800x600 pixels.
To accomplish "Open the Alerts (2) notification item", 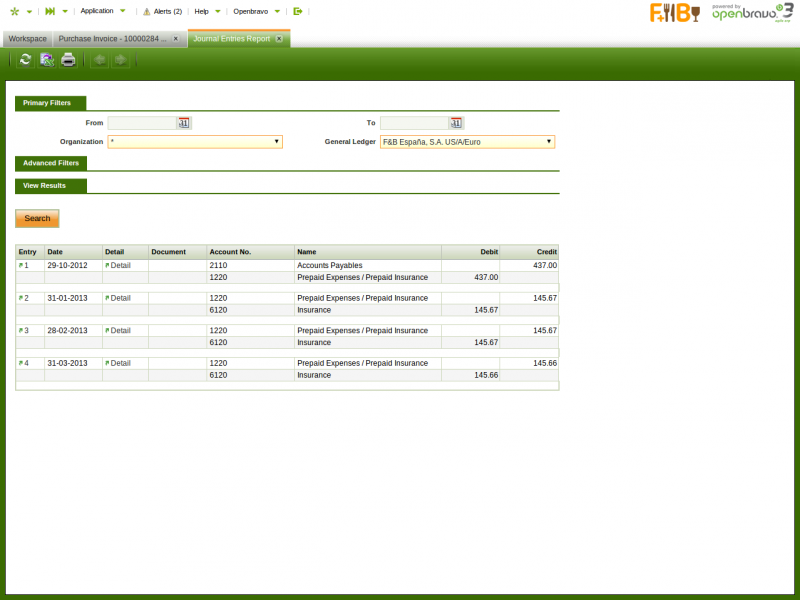I will (162, 11).
